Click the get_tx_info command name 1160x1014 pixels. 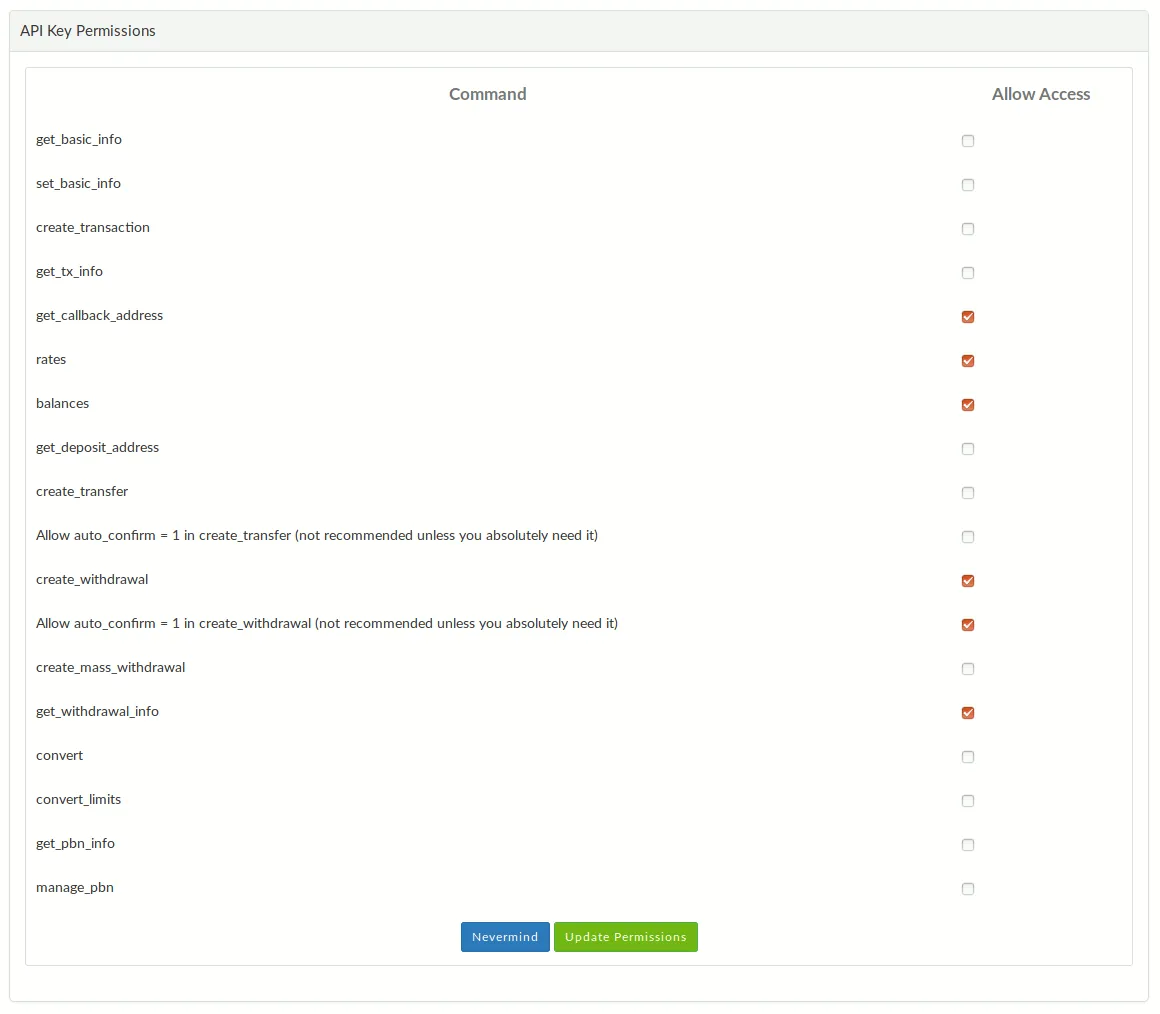click(70, 271)
